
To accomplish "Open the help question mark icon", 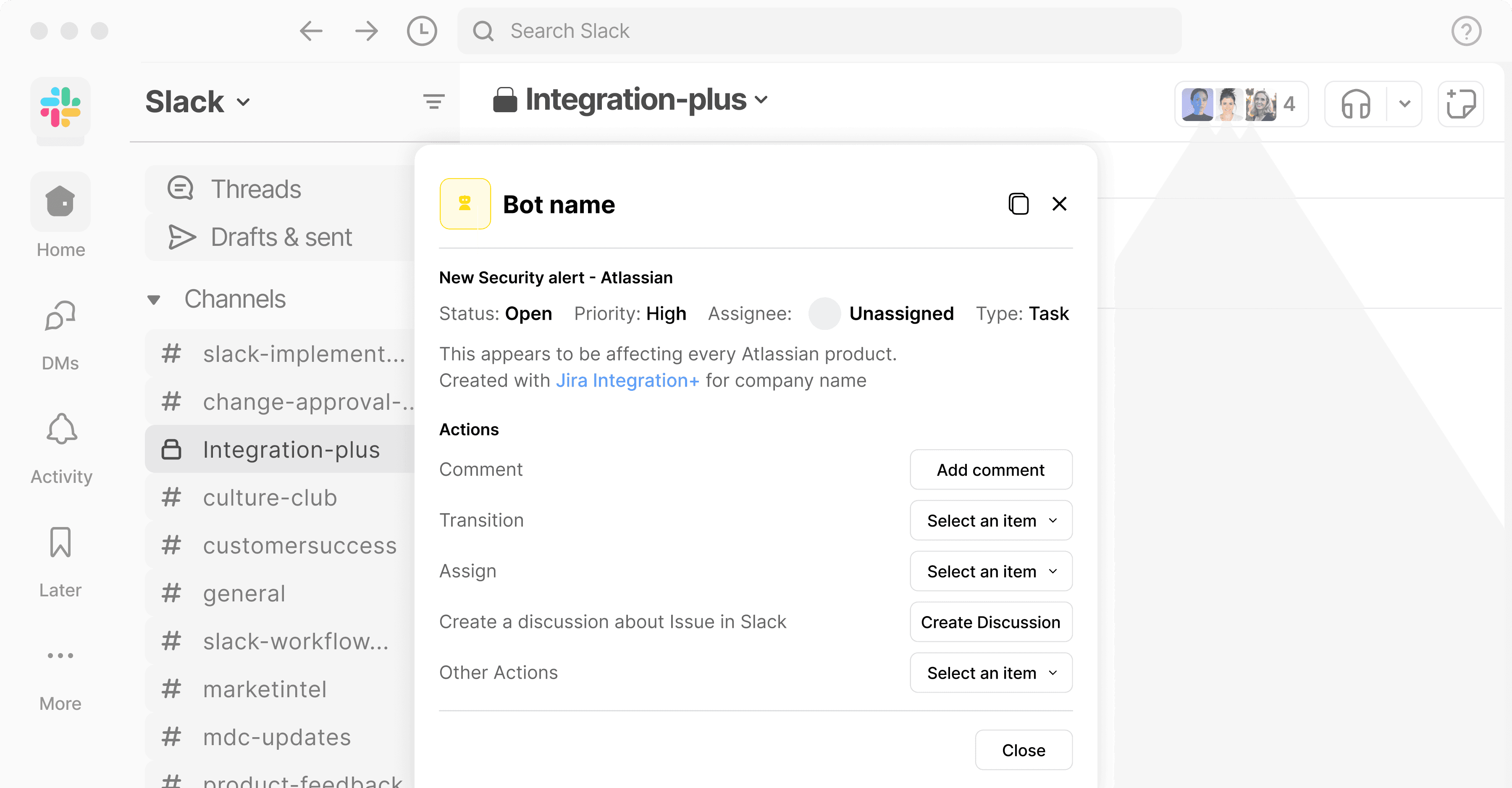I will click(x=1466, y=31).
